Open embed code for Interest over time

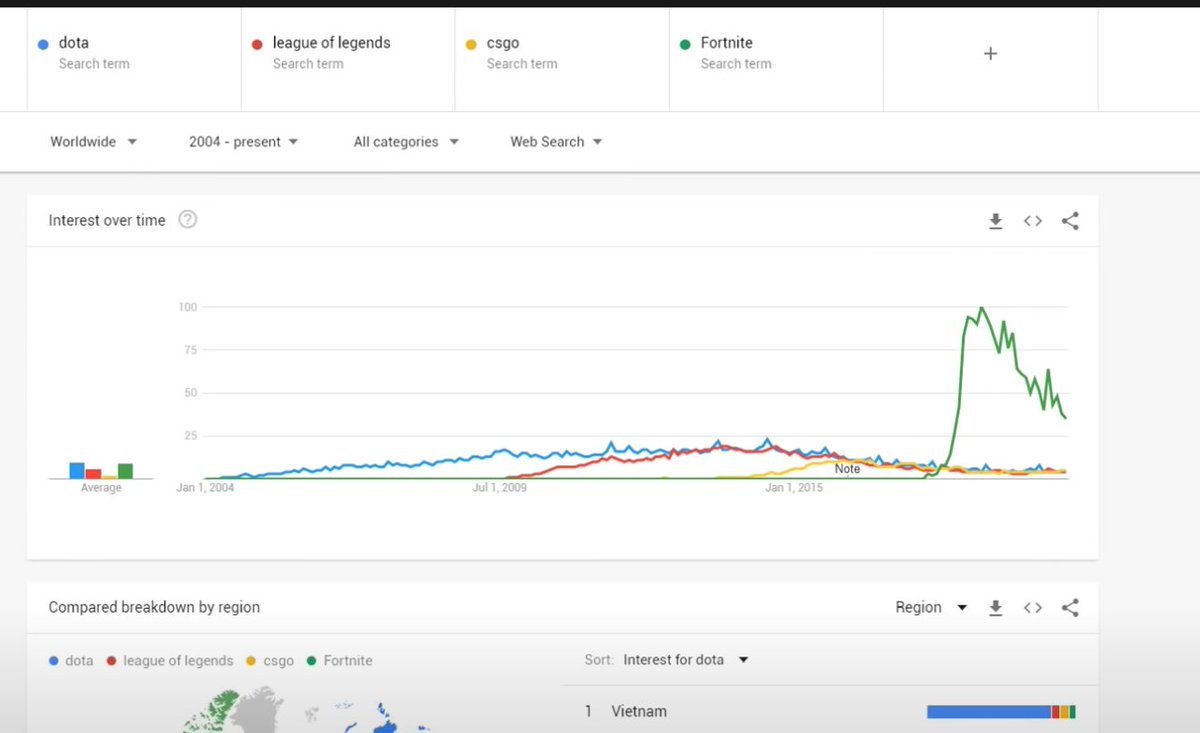(1033, 221)
